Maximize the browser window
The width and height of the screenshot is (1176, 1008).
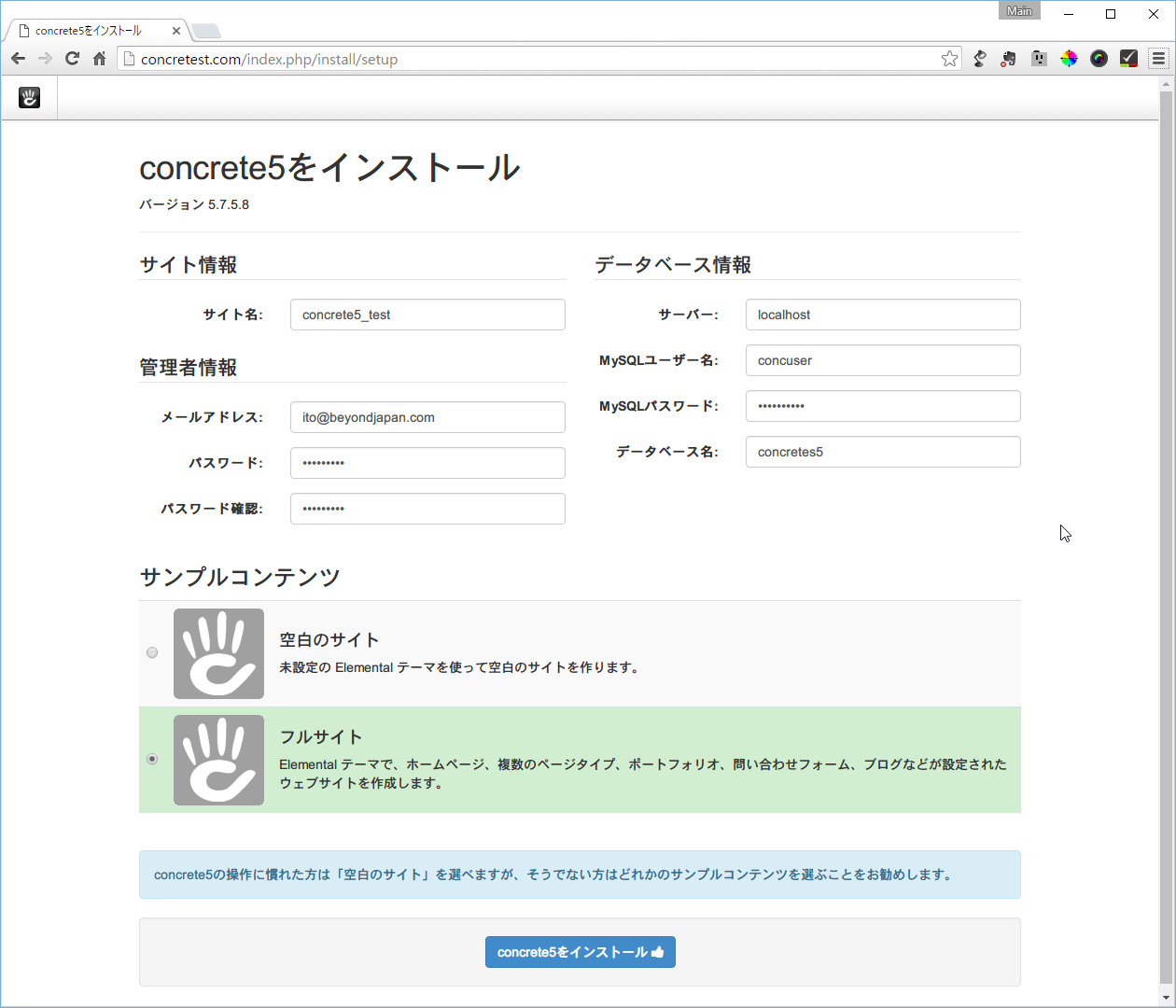pos(1111,14)
